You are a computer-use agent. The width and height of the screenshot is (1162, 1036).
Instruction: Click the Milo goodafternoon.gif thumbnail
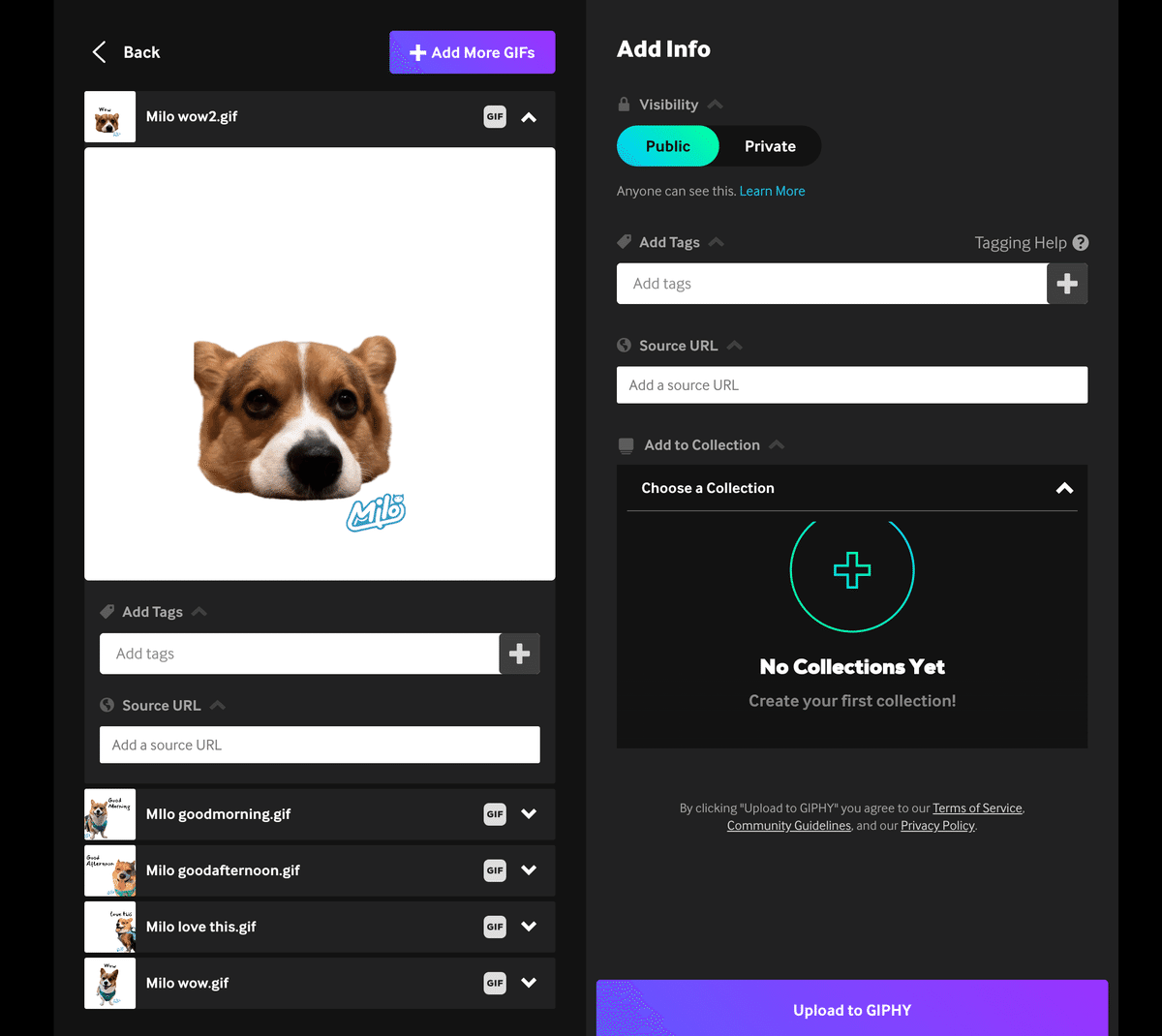(x=109, y=870)
